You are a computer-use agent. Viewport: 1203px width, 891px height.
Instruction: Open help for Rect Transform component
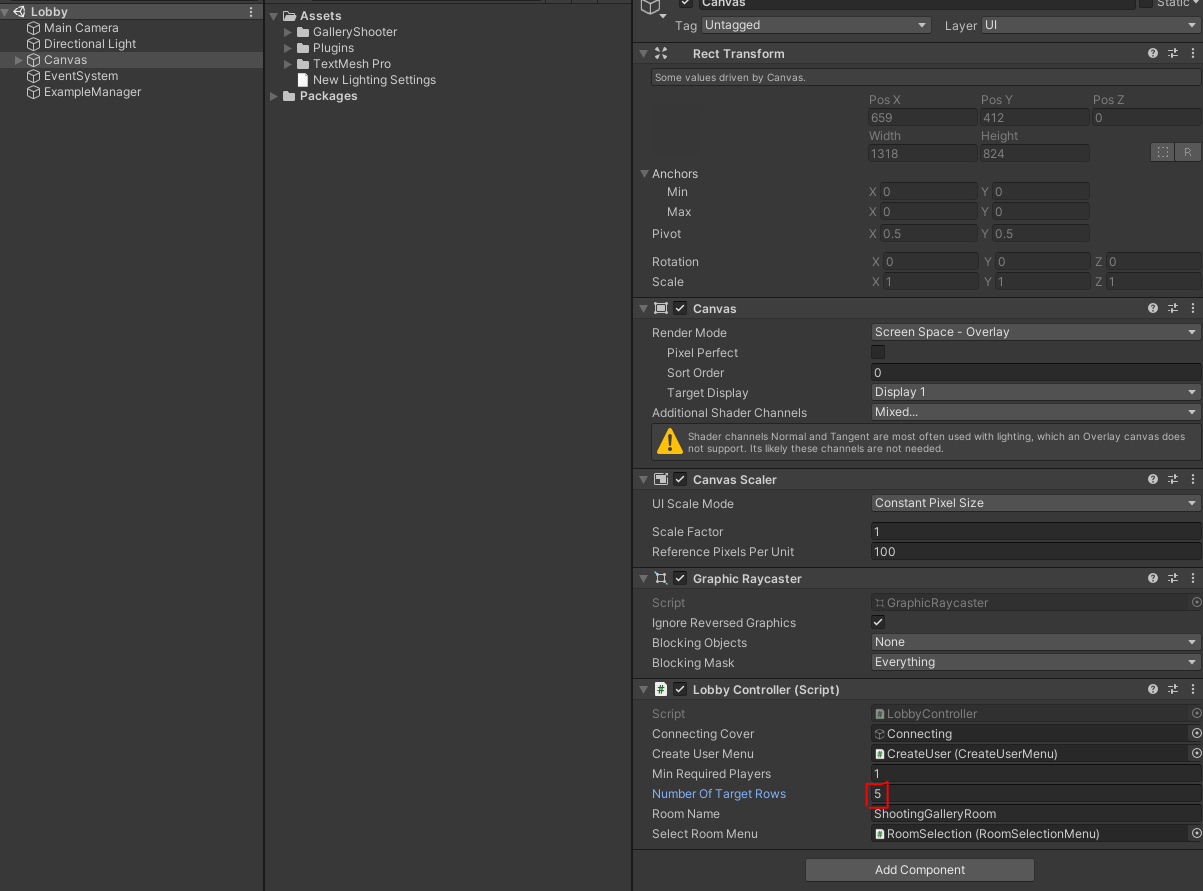point(1153,54)
